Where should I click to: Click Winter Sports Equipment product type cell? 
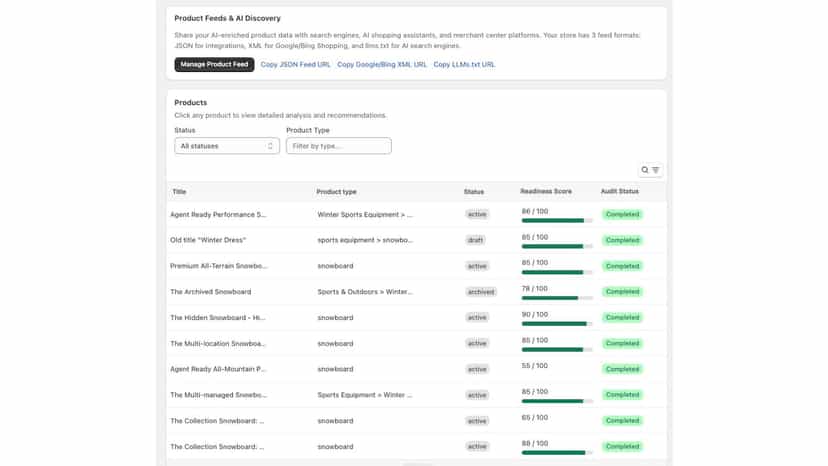coord(365,215)
